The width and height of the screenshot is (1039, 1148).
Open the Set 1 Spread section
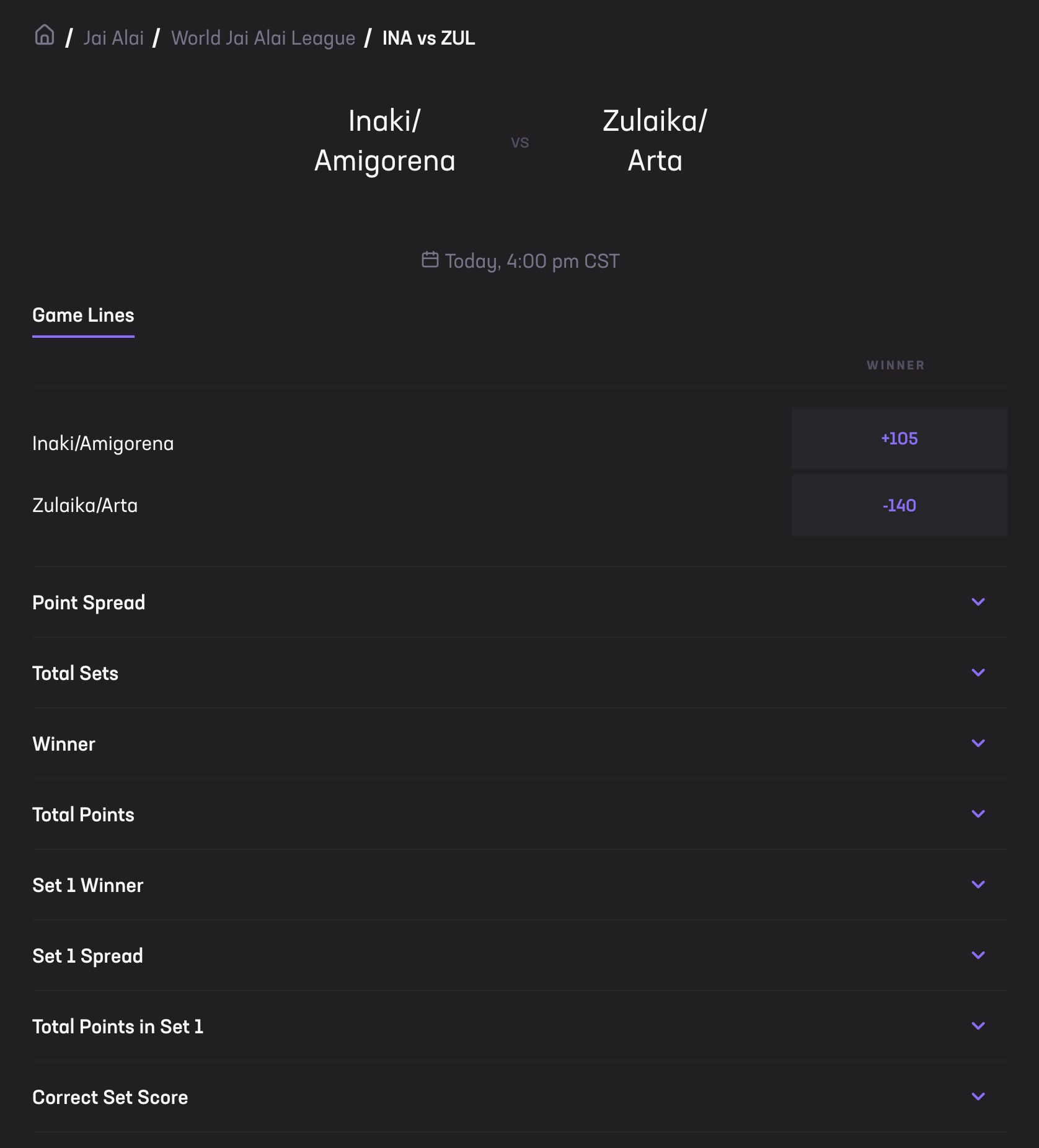[978, 955]
